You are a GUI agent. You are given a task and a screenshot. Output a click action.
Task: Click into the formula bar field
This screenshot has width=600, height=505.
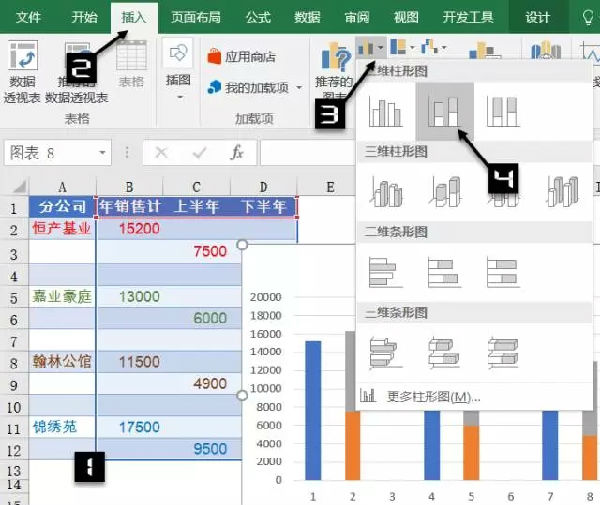(307, 153)
